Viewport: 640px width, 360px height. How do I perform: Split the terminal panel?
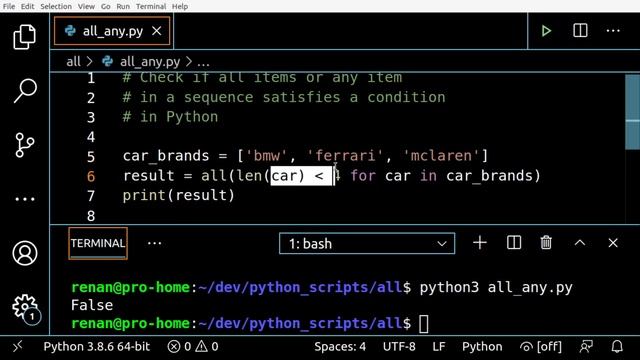pos(513,243)
